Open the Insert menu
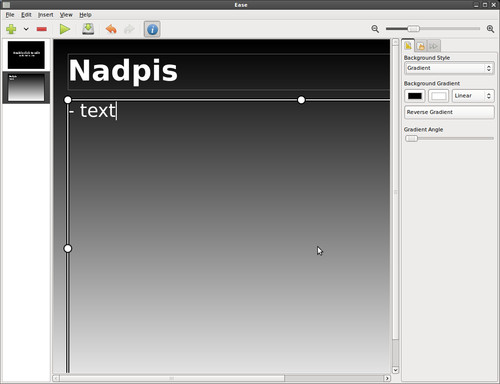 coord(45,15)
